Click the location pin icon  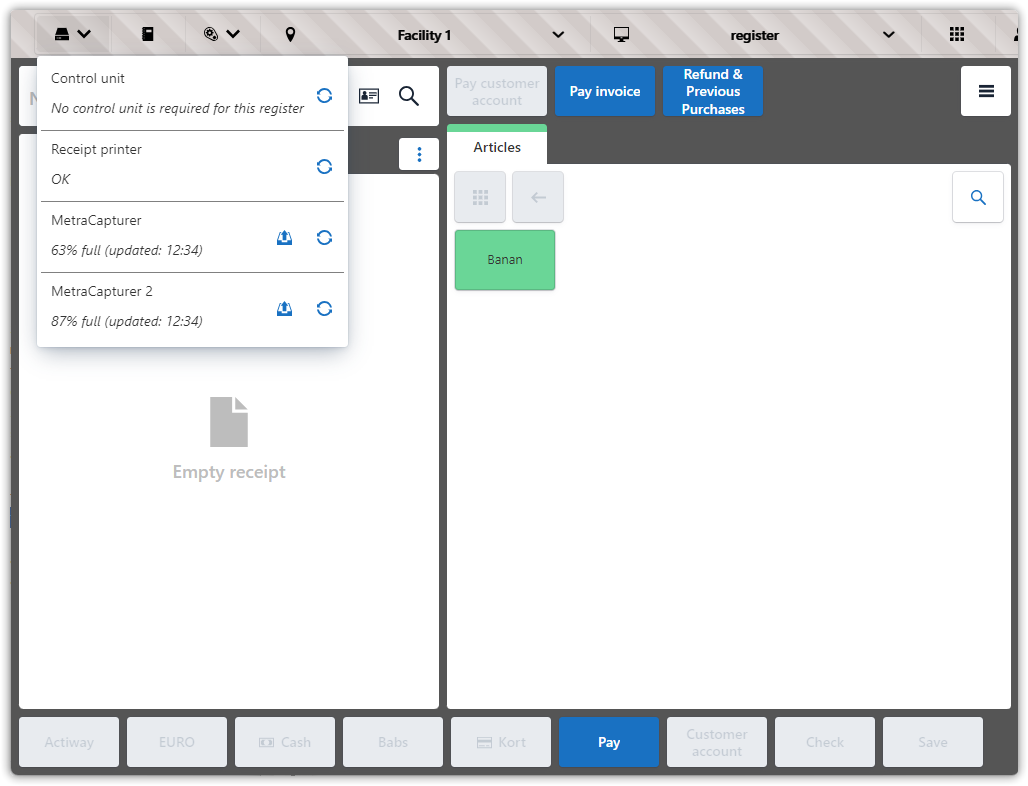click(290, 35)
